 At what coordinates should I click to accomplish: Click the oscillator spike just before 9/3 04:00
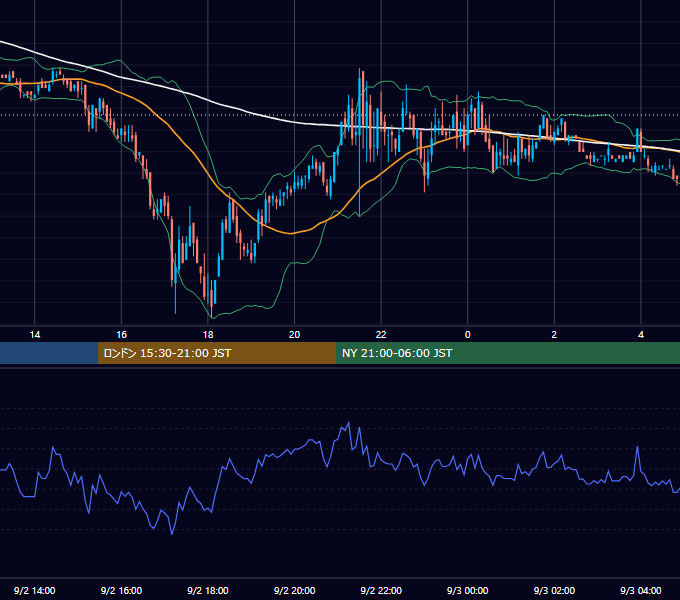638,447
